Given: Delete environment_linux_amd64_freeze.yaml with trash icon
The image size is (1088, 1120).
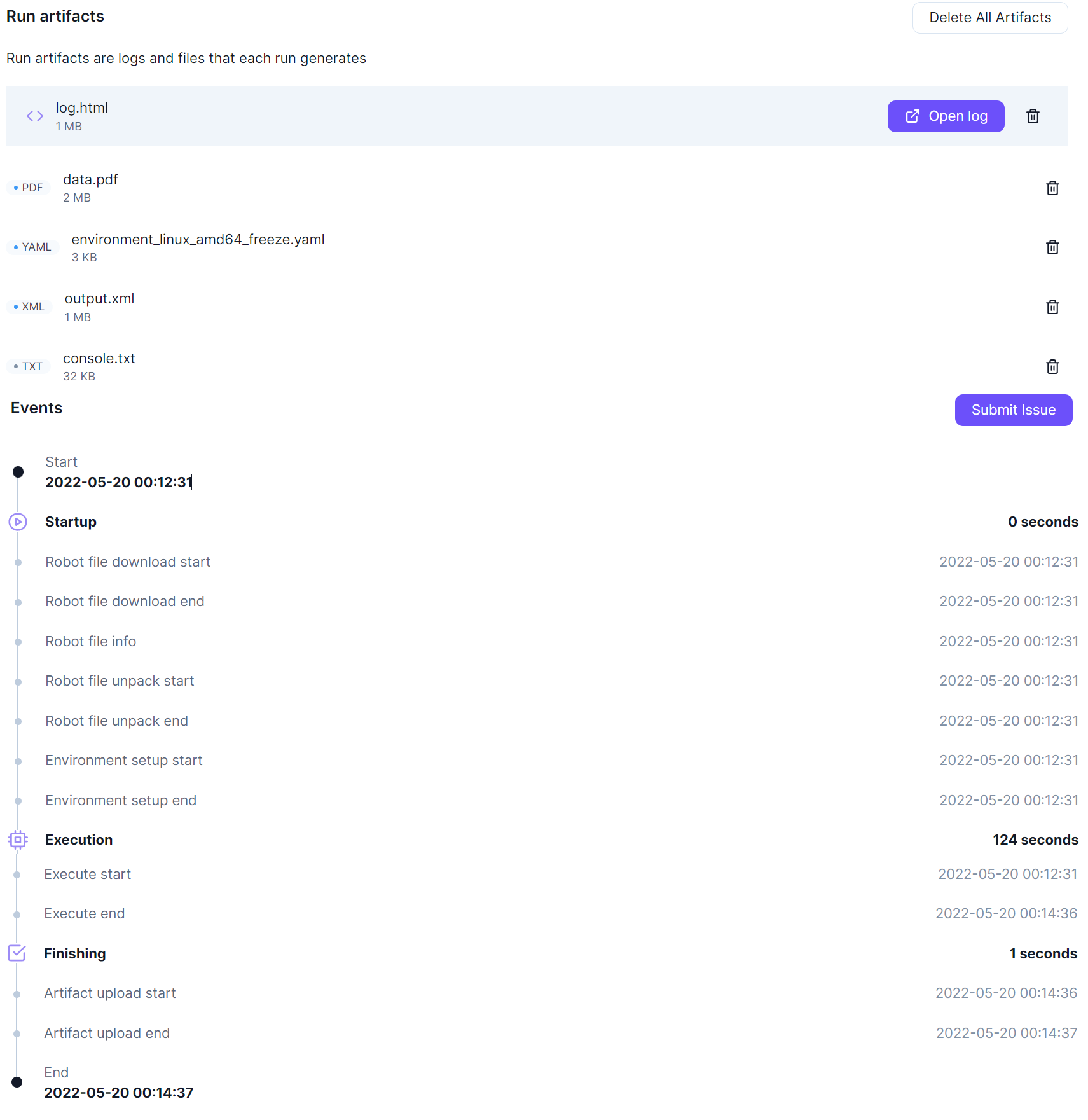Looking at the screenshot, I should 1052,247.
